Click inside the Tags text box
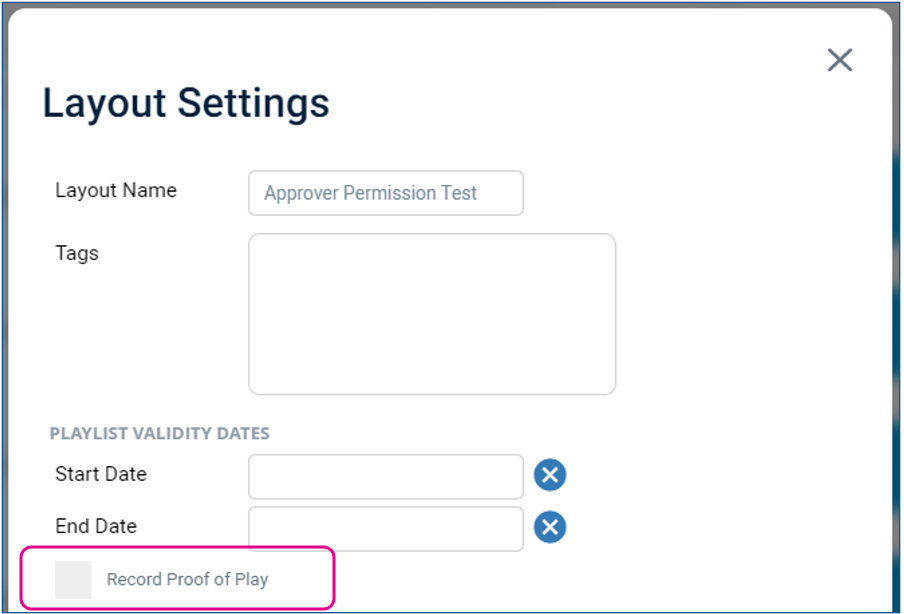Viewport: 904px width, 614px height. (432, 314)
